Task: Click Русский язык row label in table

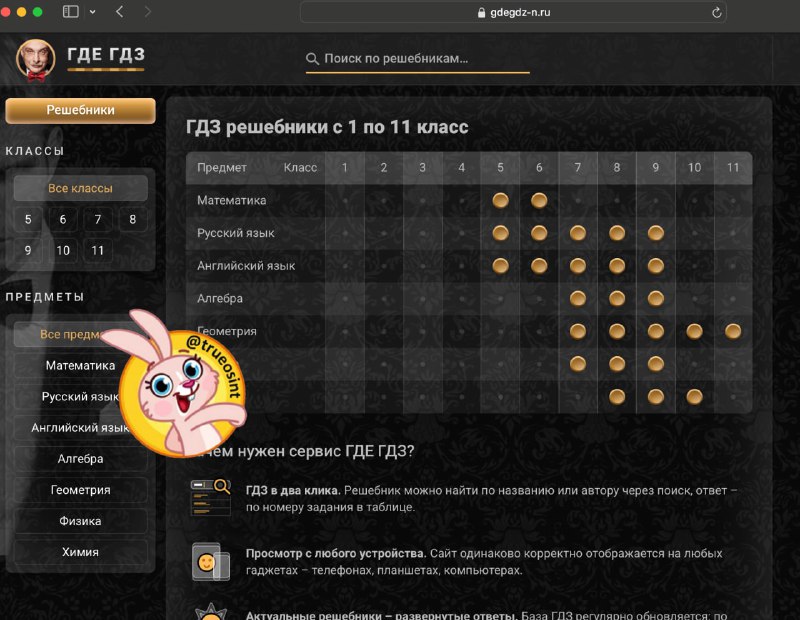Action: (x=236, y=233)
